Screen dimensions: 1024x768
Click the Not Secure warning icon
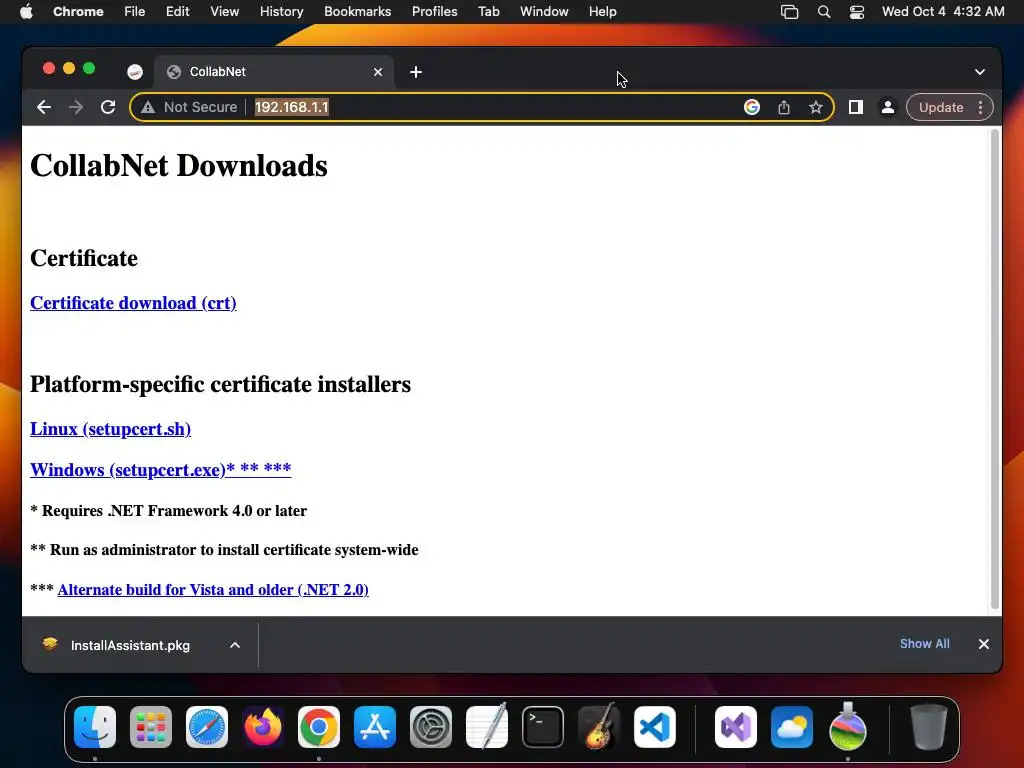(x=148, y=107)
